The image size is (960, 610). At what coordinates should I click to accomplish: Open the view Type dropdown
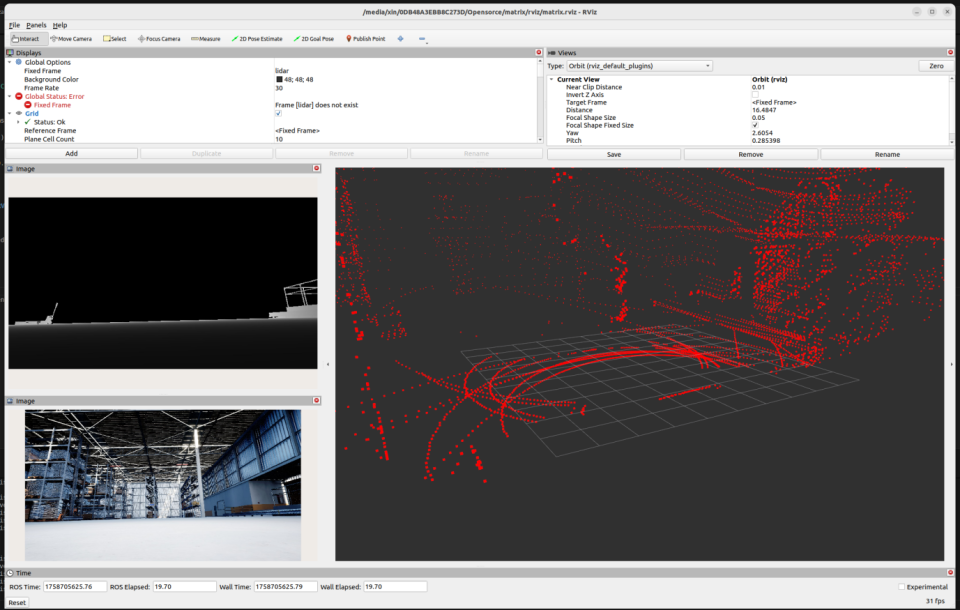tap(642, 66)
